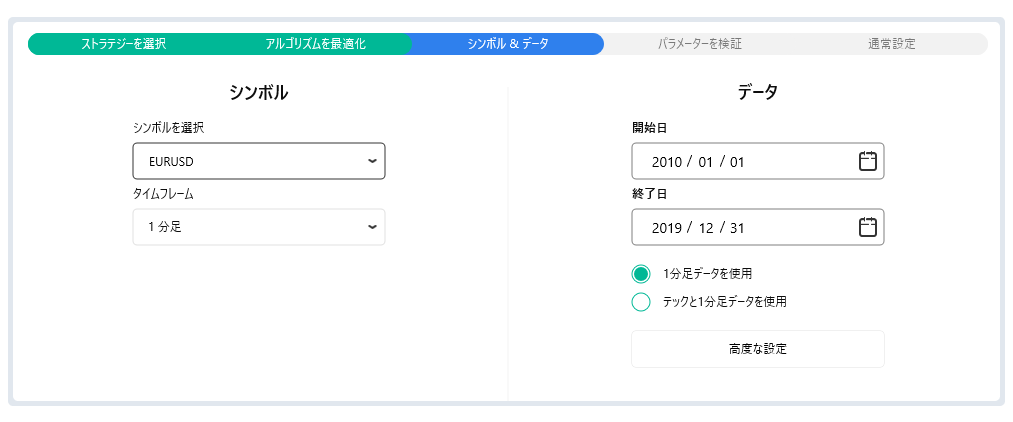Switch to the アルゴリズムを最適化 step
The image size is (1013, 422).
[315, 44]
